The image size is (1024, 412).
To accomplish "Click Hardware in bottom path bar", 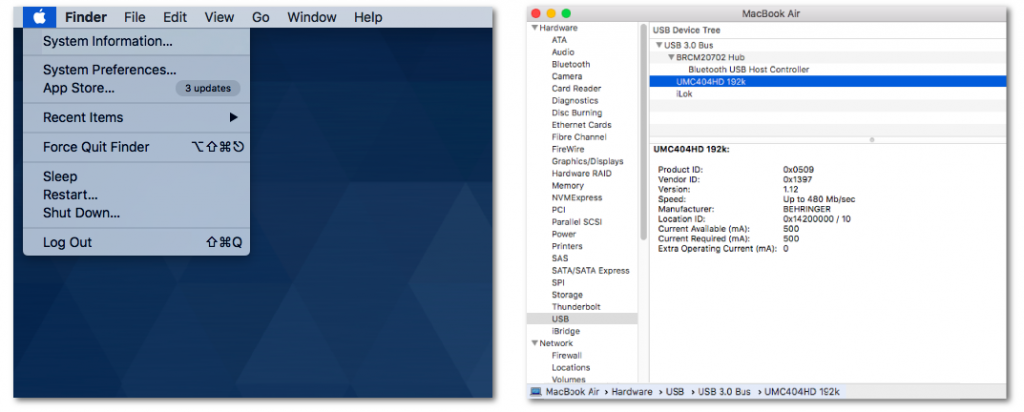I will [632, 392].
